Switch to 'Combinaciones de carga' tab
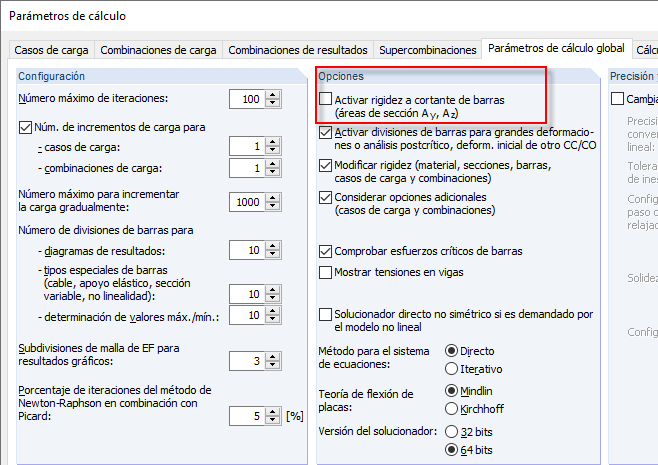This screenshot has width=658, height=465. [x=158, y=49]
